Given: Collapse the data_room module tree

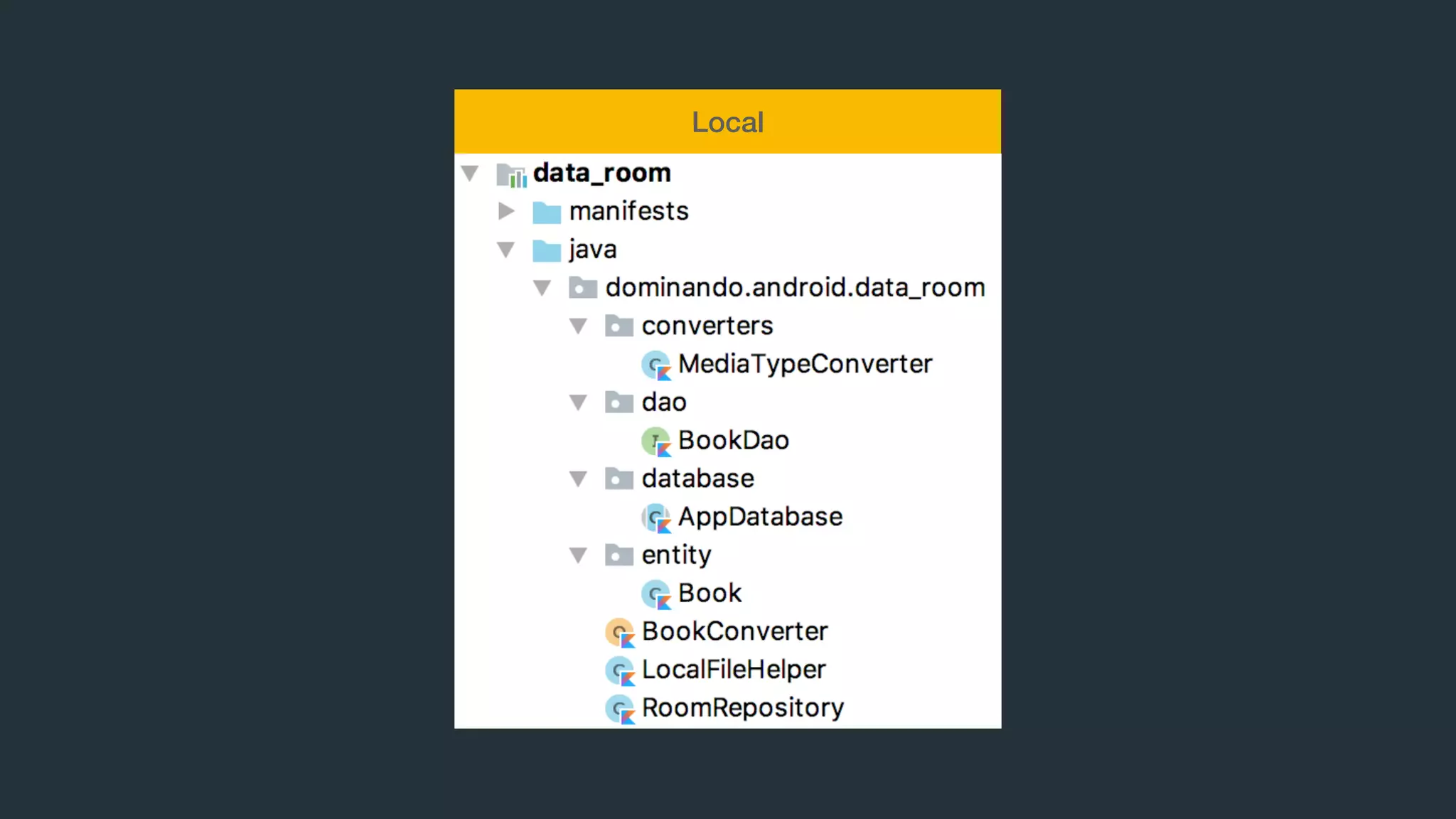Looking at the screenshot, I should click(x=470, y=173).
